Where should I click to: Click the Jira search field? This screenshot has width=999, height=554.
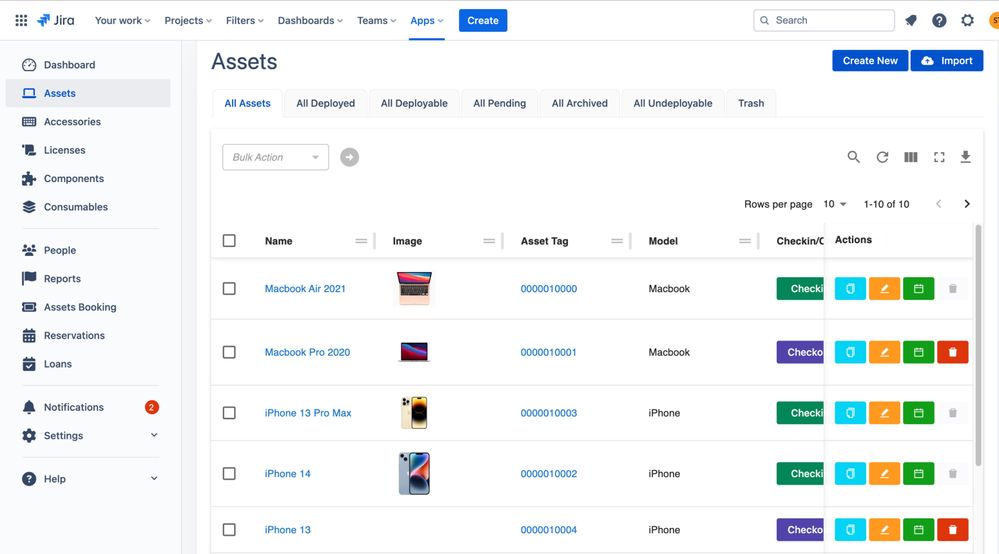click(824, 20)
